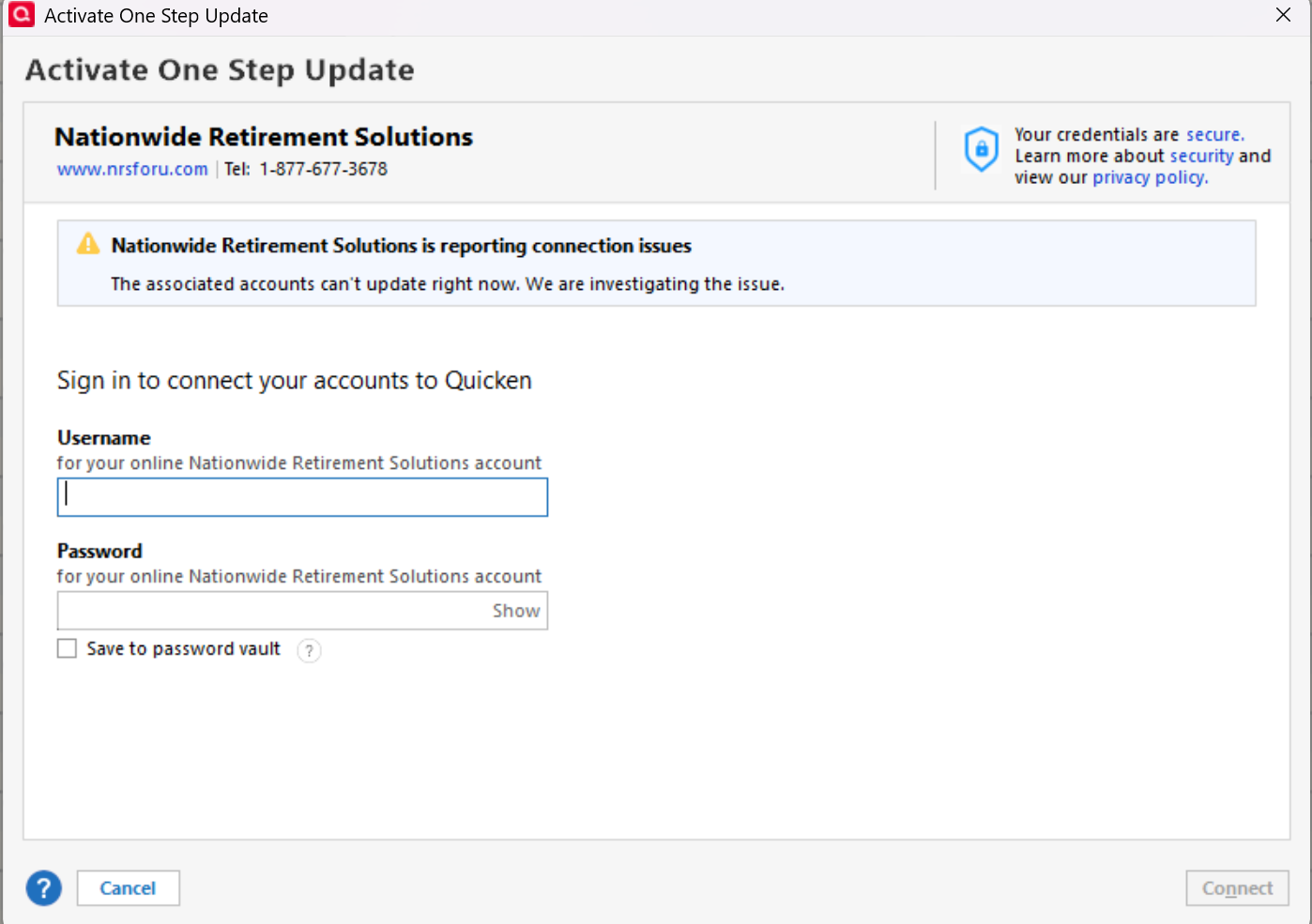Click 'We are investigating the issue' message

click(x=654, y=283)
